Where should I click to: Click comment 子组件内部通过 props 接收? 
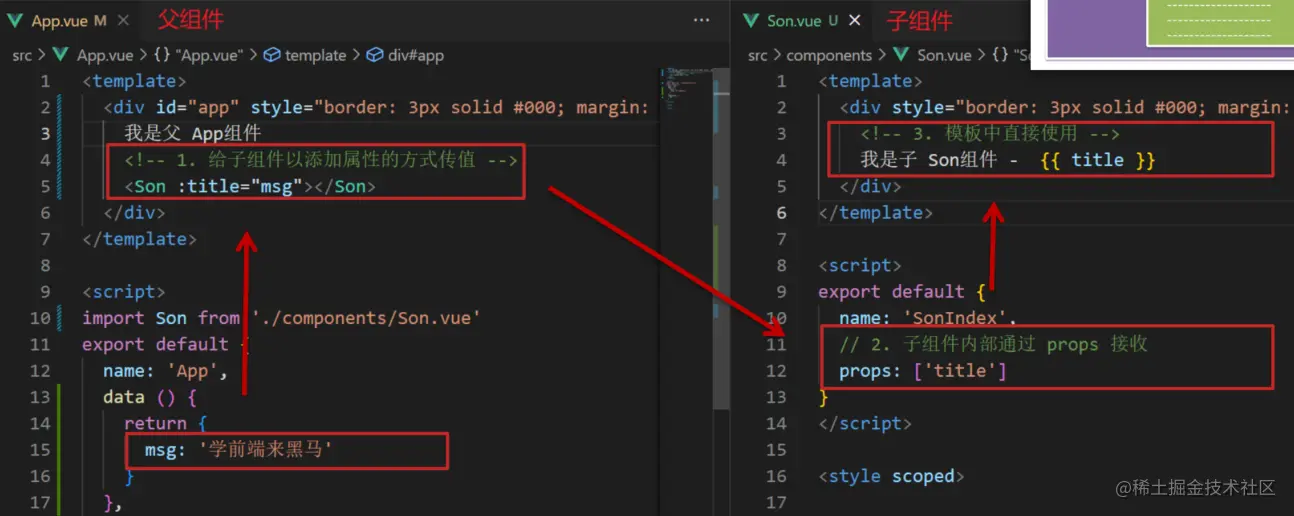(x=994, y=344)
